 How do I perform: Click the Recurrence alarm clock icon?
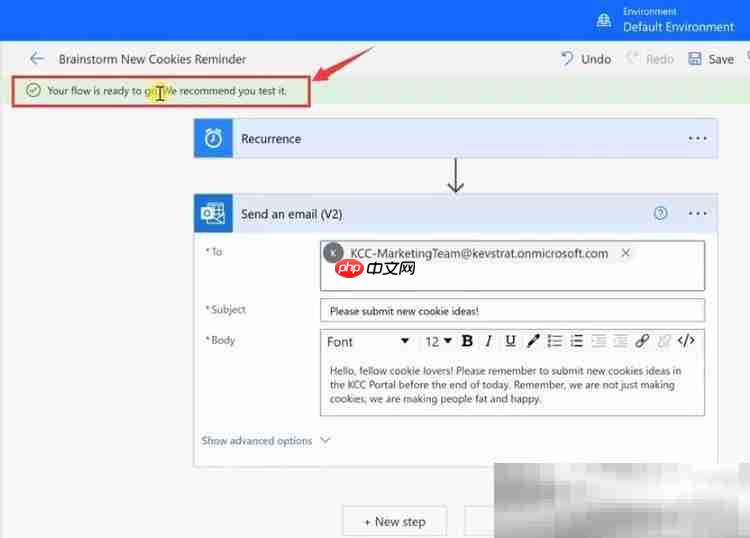click(213, 138)
